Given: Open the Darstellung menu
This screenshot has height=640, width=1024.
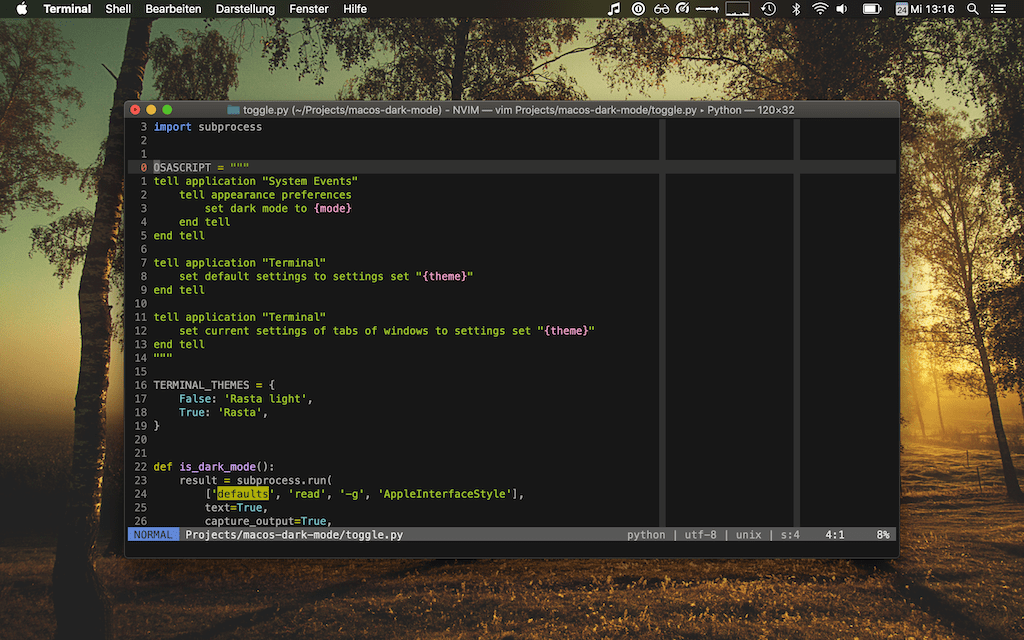Looking at the screenshot, I should point(245,8).
